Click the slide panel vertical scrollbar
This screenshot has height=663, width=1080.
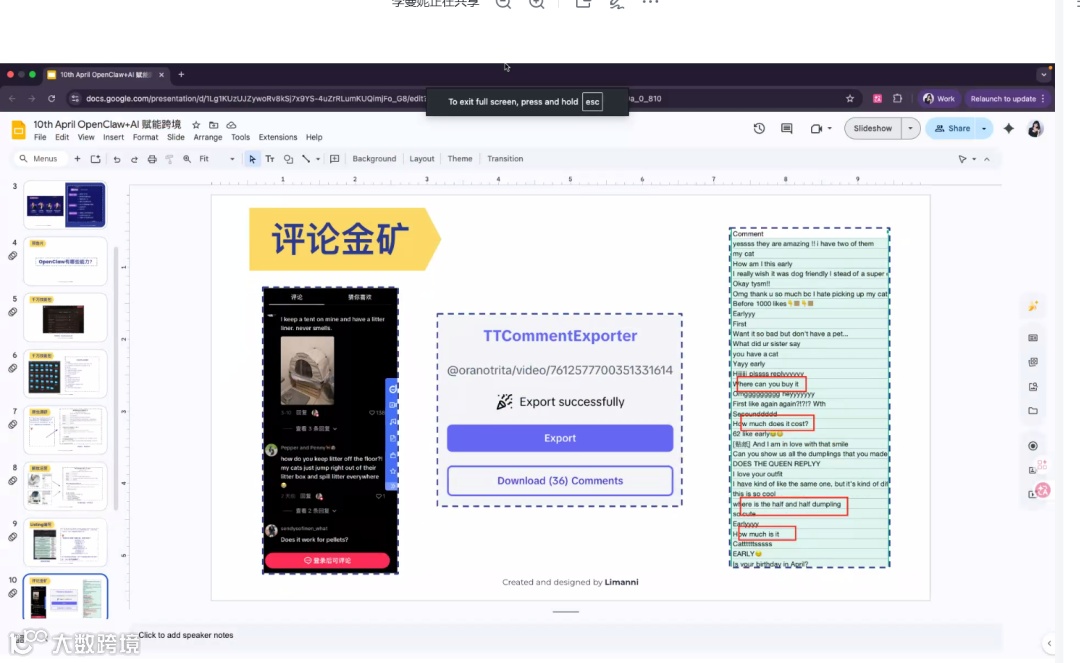click(116, 379)
